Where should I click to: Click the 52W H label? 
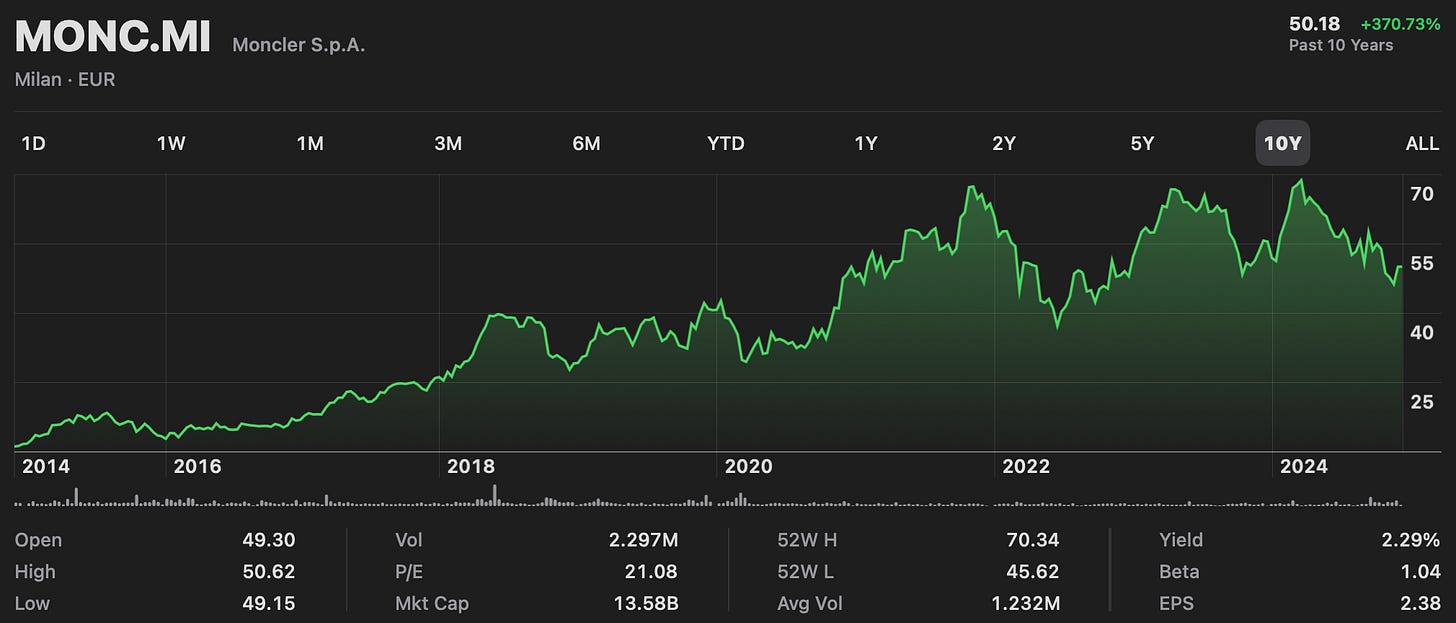807,540
